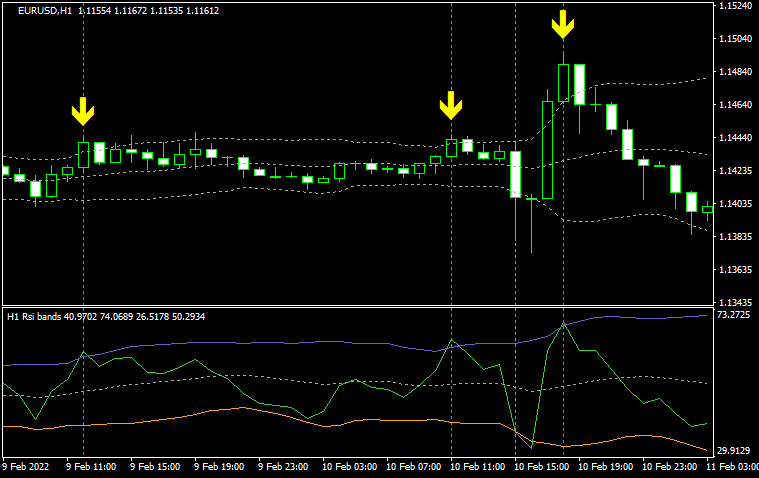Screen dimensions: 759x478
Task: Click the 1.15240 price scale label
Action: pyautogui.click(x=735, y=6)
